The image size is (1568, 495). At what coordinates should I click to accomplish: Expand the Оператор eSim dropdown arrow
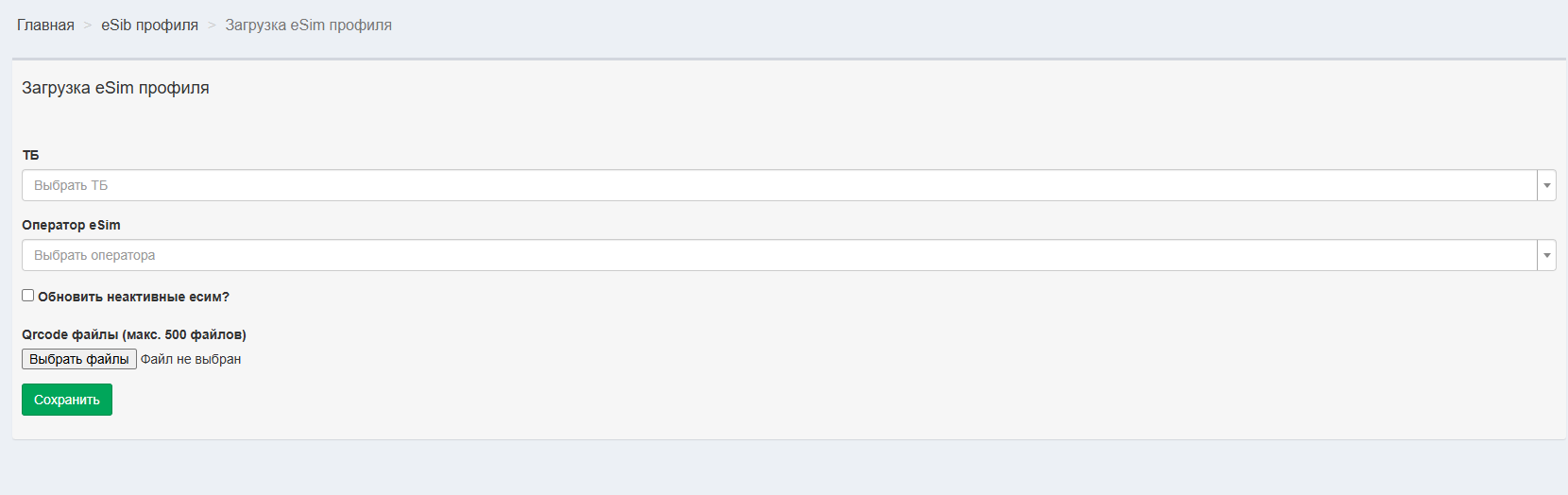(1546, 256)
